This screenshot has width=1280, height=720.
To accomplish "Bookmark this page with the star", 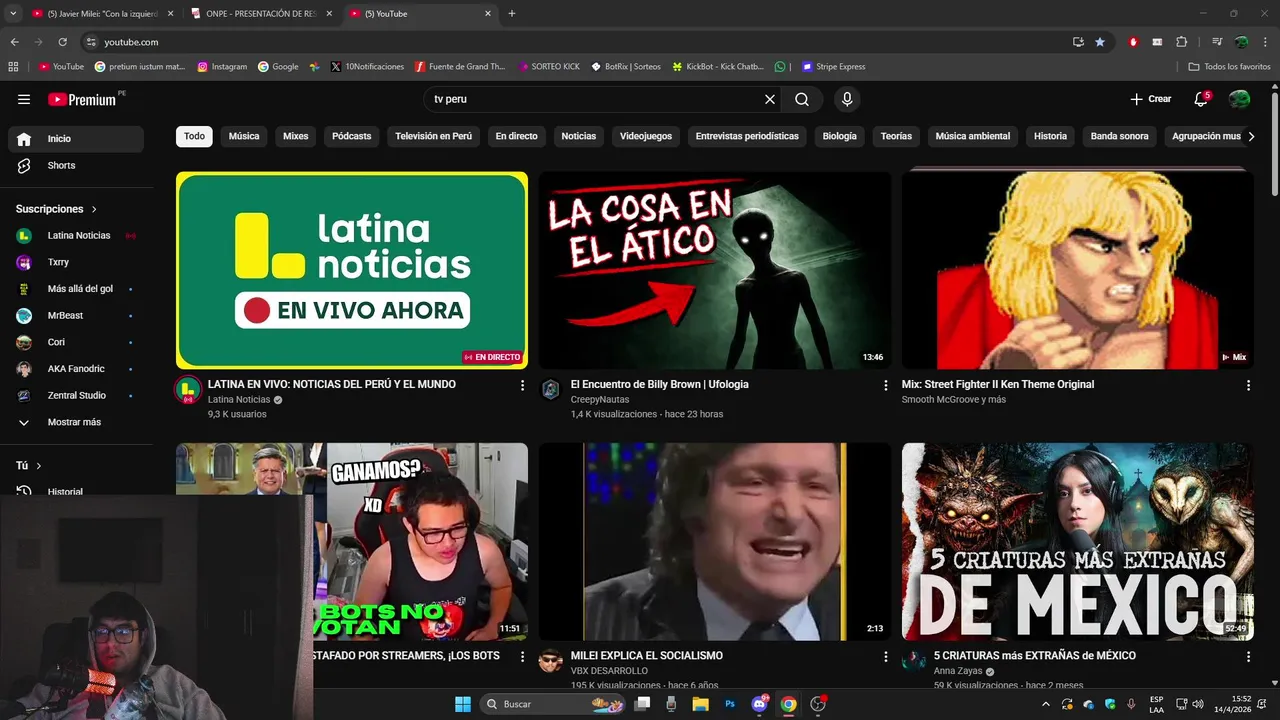I will click(1100, 42).
